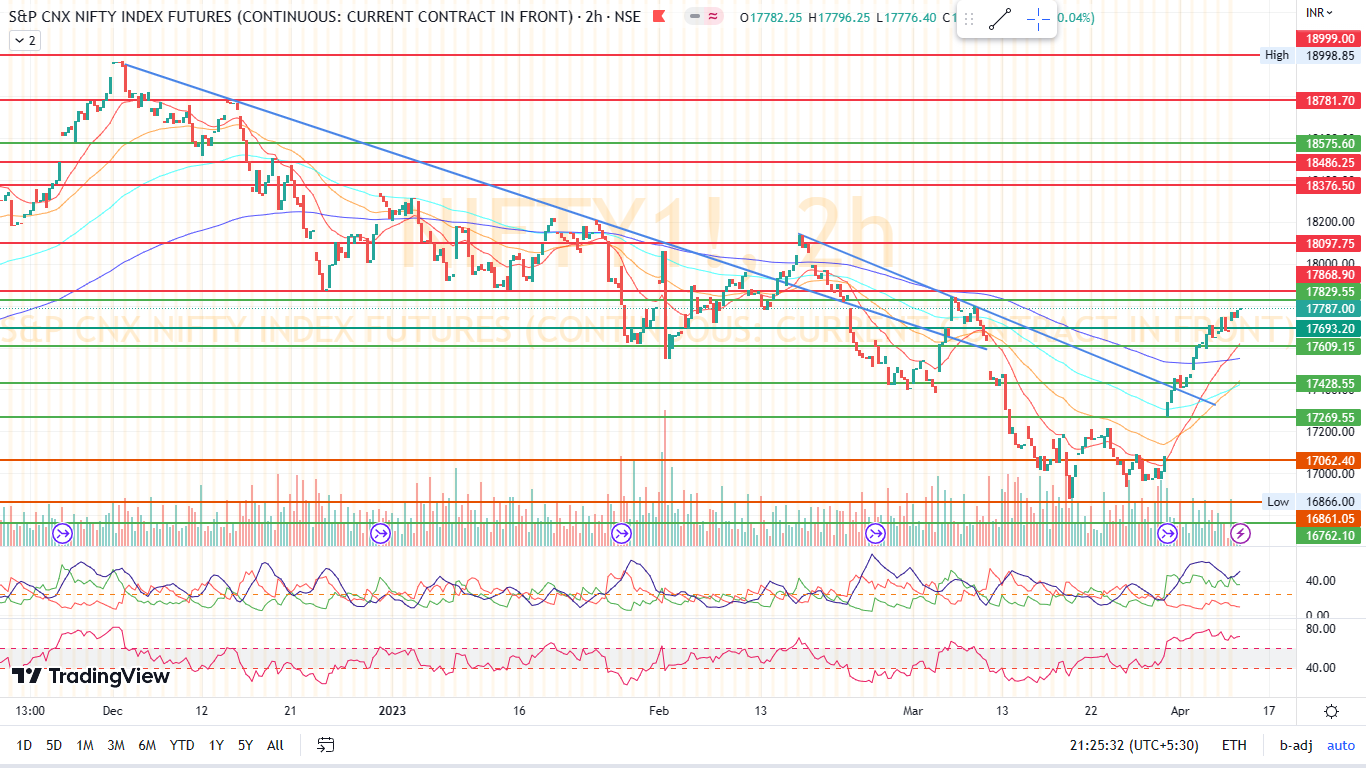
Task: Click the 17062.40 orange price label
Action: (1330, 460)
